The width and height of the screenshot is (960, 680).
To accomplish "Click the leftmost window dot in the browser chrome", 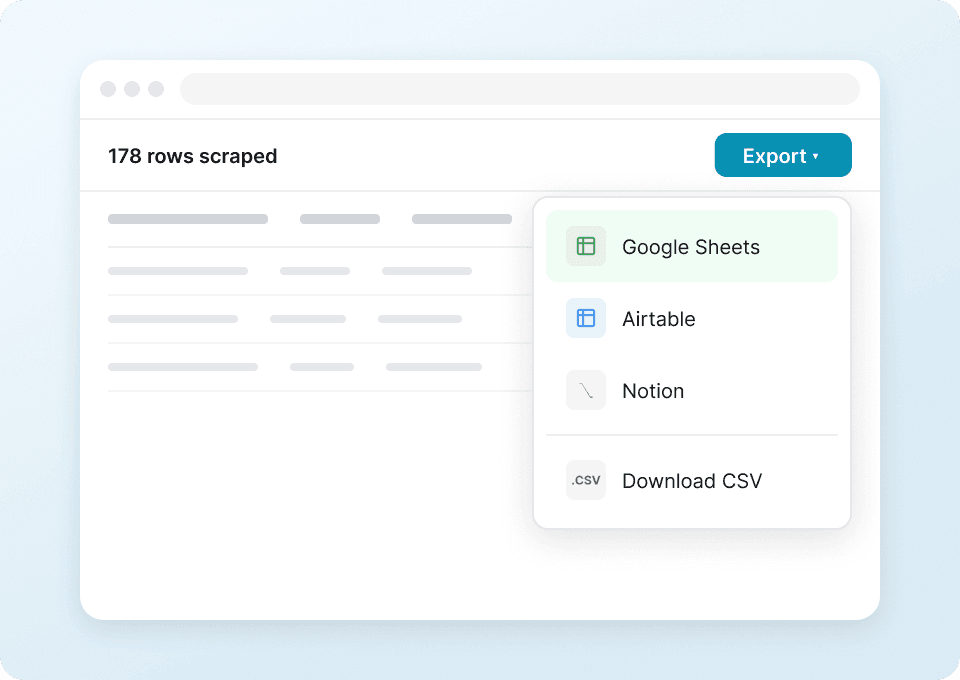I will tap(107, 89).
